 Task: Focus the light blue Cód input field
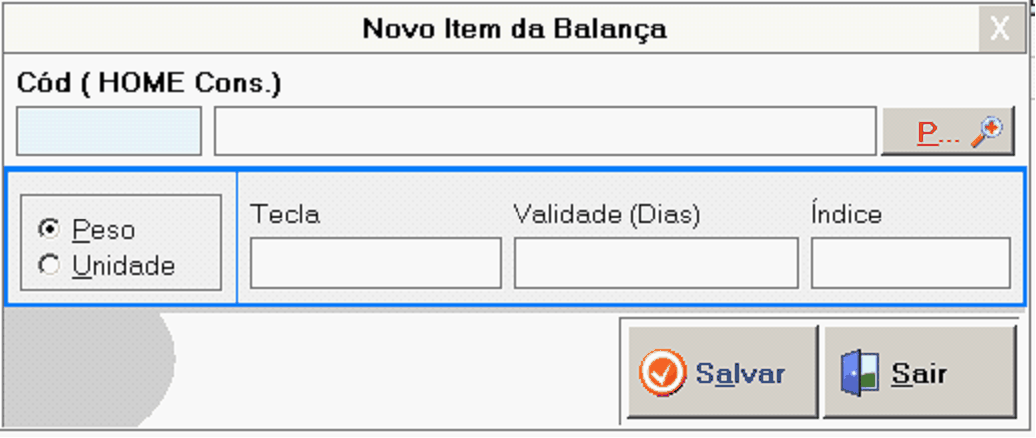pos(109,131)
